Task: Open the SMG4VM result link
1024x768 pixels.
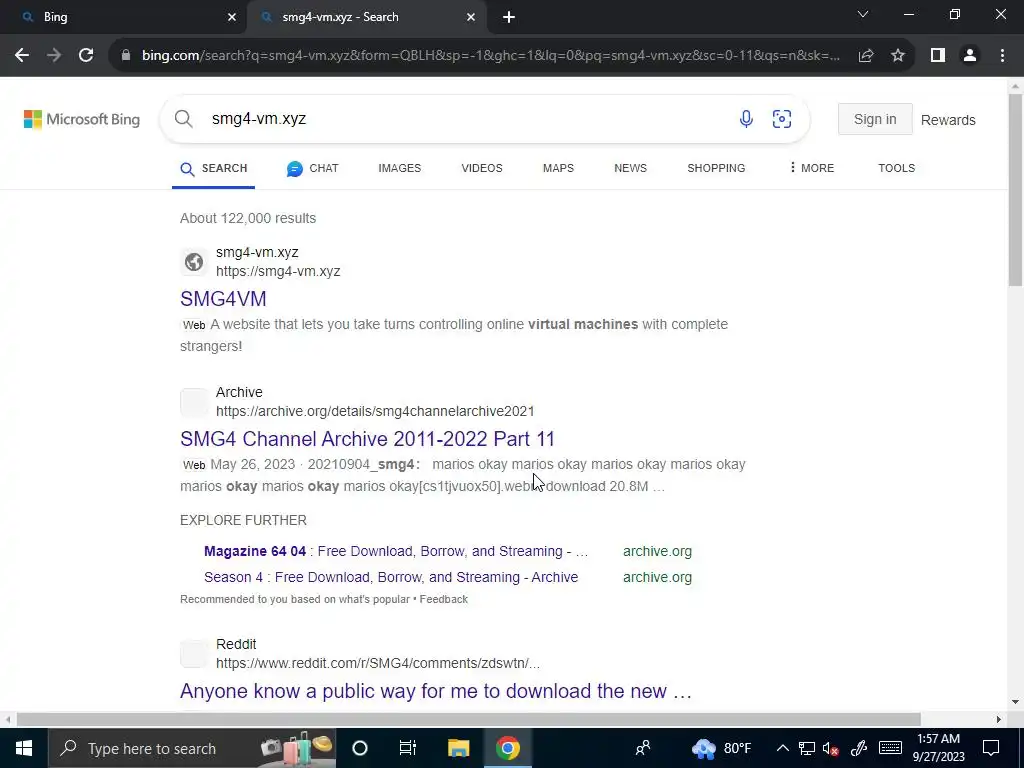Action: pyautogui.click(x=223, y=298)
